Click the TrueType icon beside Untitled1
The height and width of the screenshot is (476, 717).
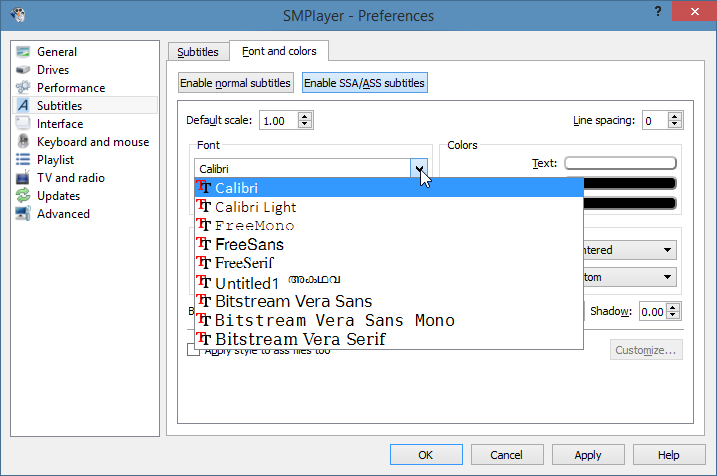204,282
